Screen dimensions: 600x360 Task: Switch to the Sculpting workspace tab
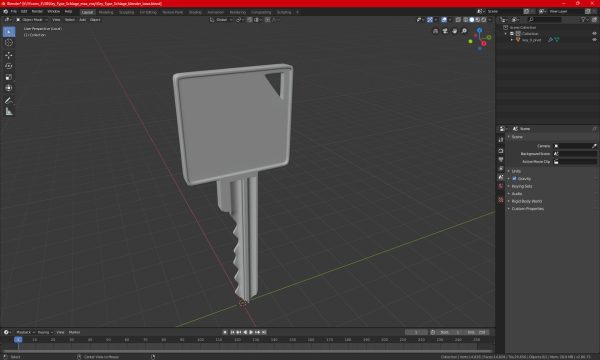(x=127, y=12)
